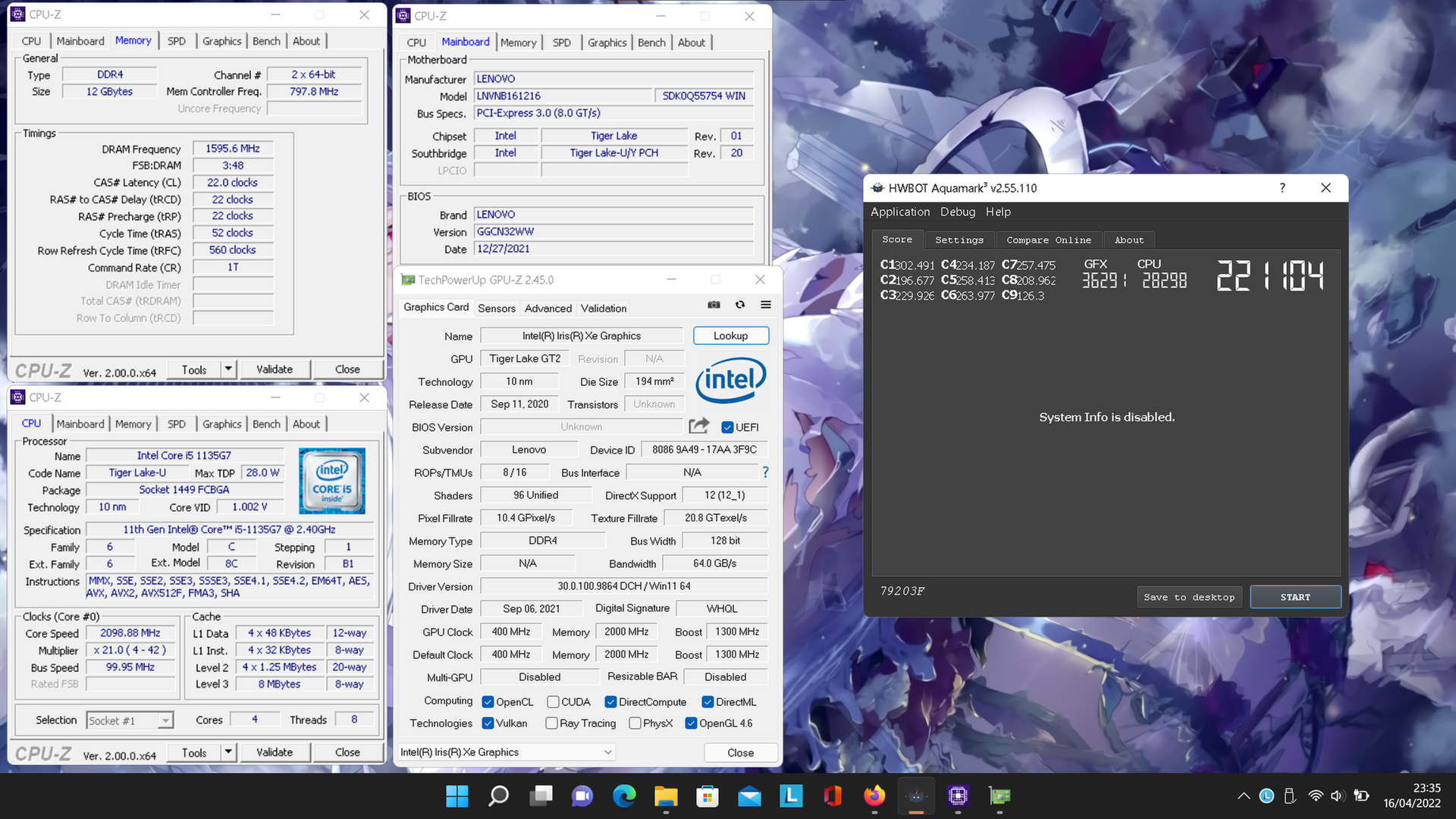Click the Aquamark START button
The width and height of the screenshot is (1456, 819).
click(x=1295, y=597)
